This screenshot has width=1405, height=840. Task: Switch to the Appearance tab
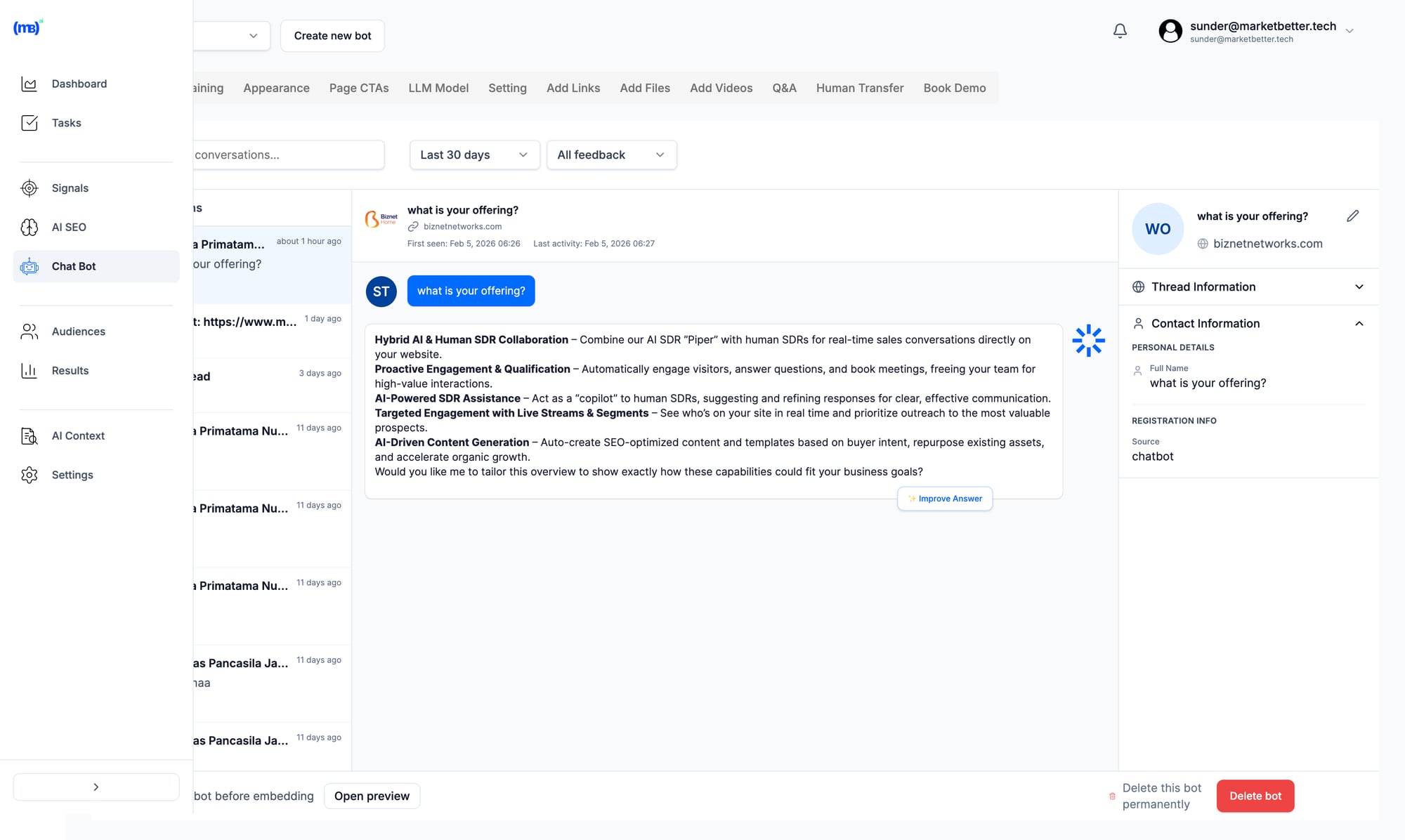[x=276, y=88]
